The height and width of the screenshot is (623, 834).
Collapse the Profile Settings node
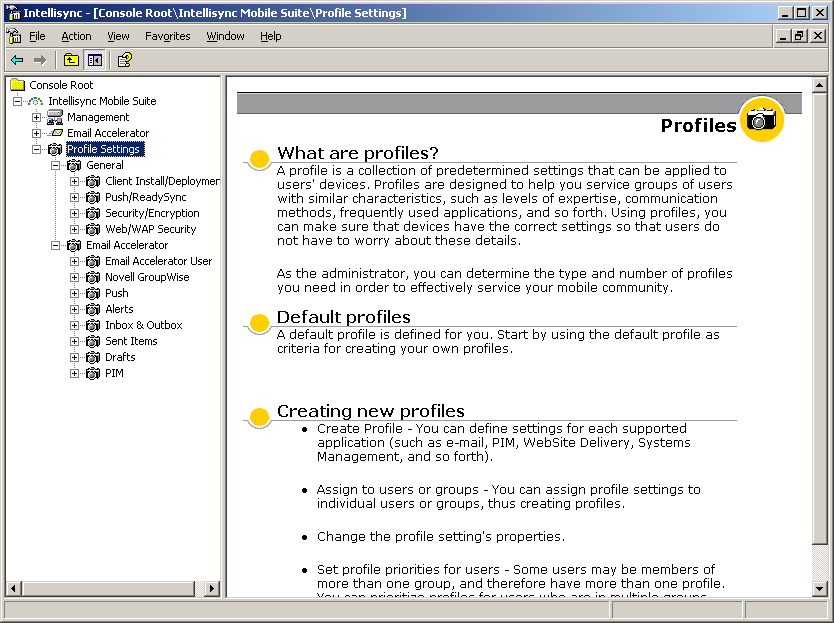coord(36,149)
